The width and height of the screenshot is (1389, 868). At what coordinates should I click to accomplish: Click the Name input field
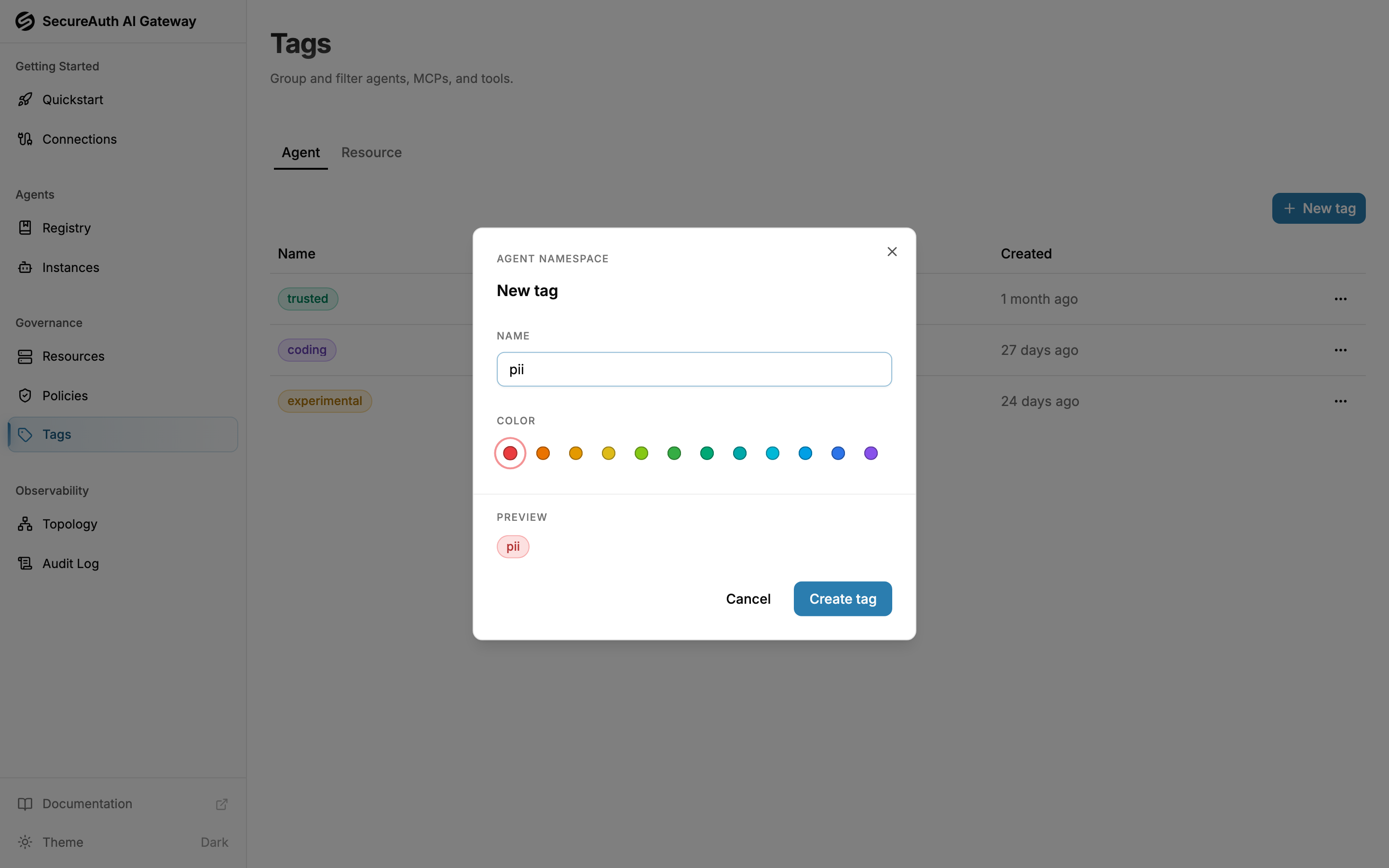pos(694,369)
